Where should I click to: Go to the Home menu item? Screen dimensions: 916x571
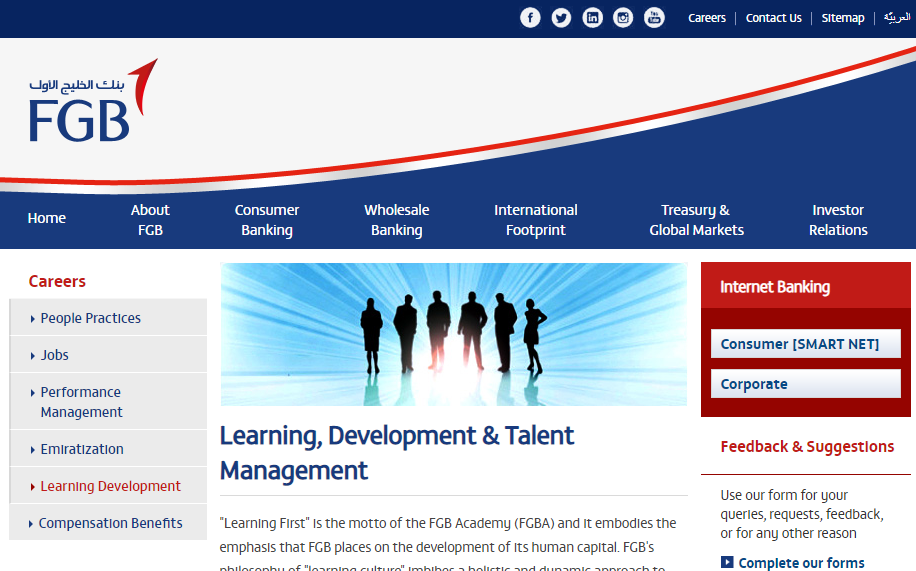tap(47, 218)
